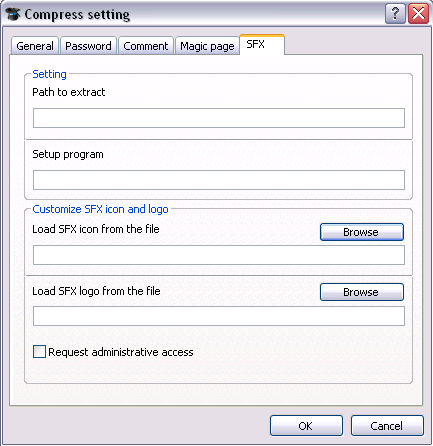Cancel the compress settings dialog
Screen dimensions: 433x446
pyautogui.click(x=387, y=426)
